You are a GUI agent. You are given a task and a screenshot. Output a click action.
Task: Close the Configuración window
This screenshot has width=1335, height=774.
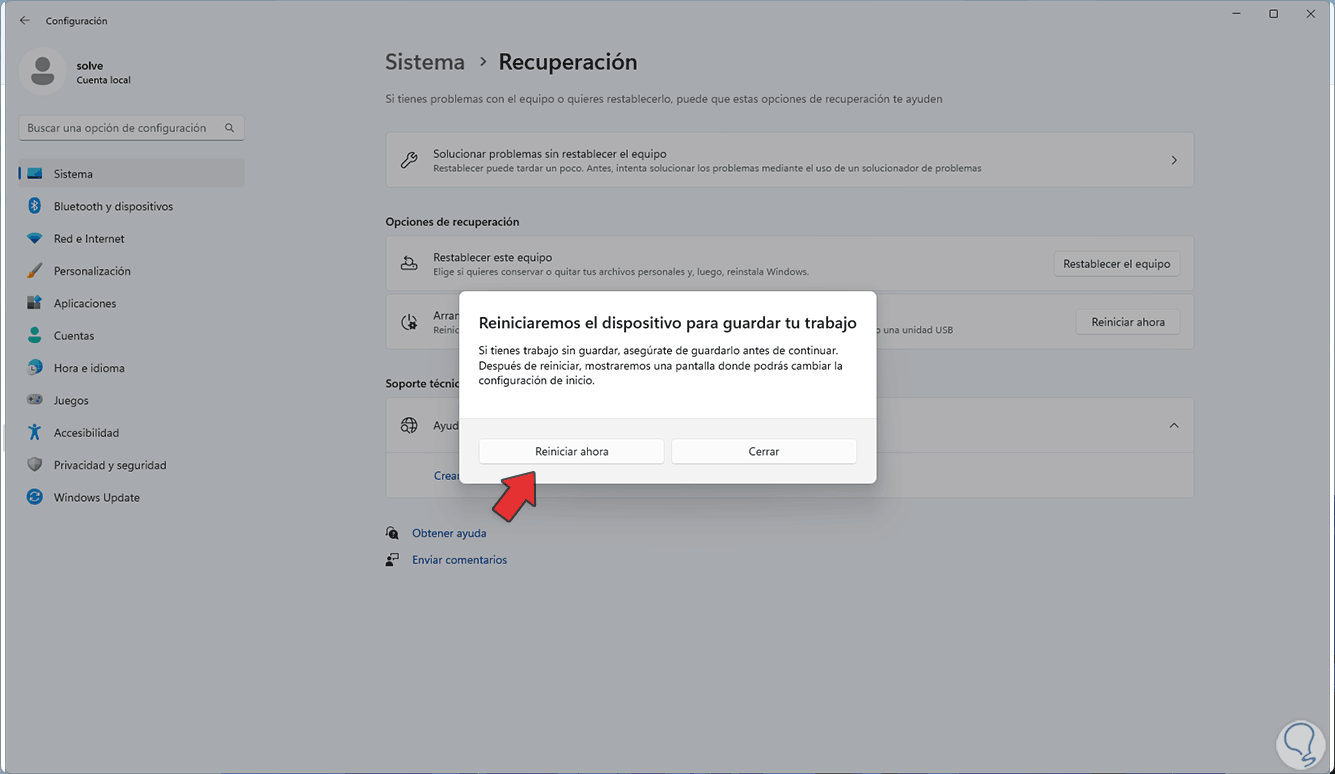(x=1311, y=14)
